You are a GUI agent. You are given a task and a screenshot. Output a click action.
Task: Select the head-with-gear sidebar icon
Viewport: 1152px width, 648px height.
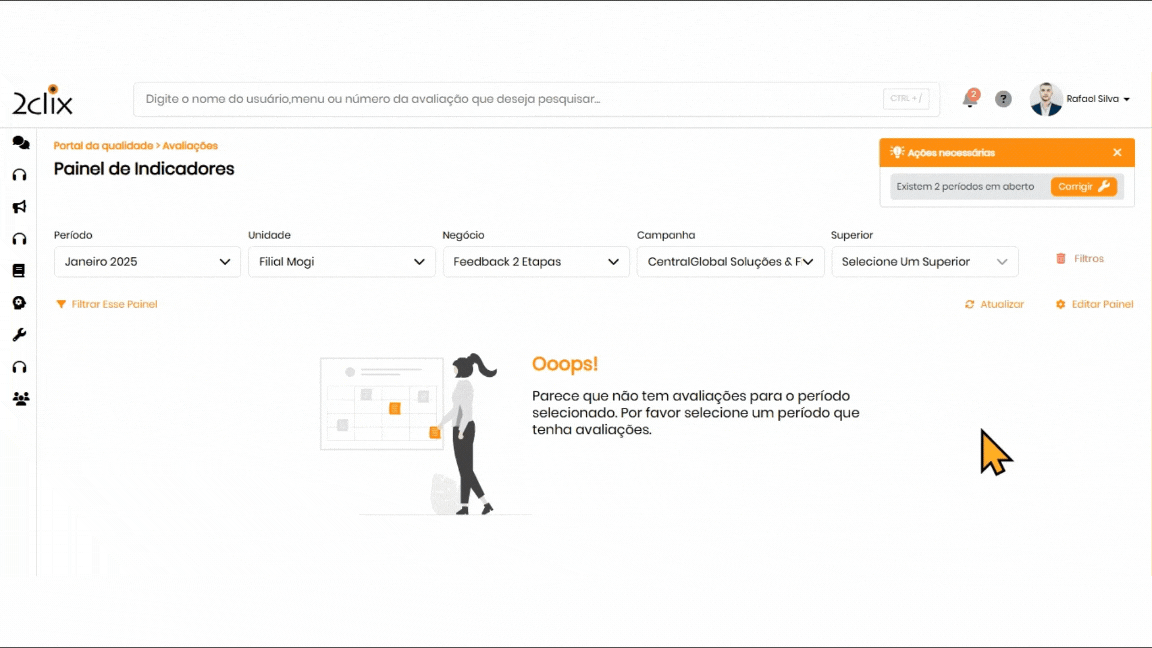pyautogui.click(x=19, y=303)
